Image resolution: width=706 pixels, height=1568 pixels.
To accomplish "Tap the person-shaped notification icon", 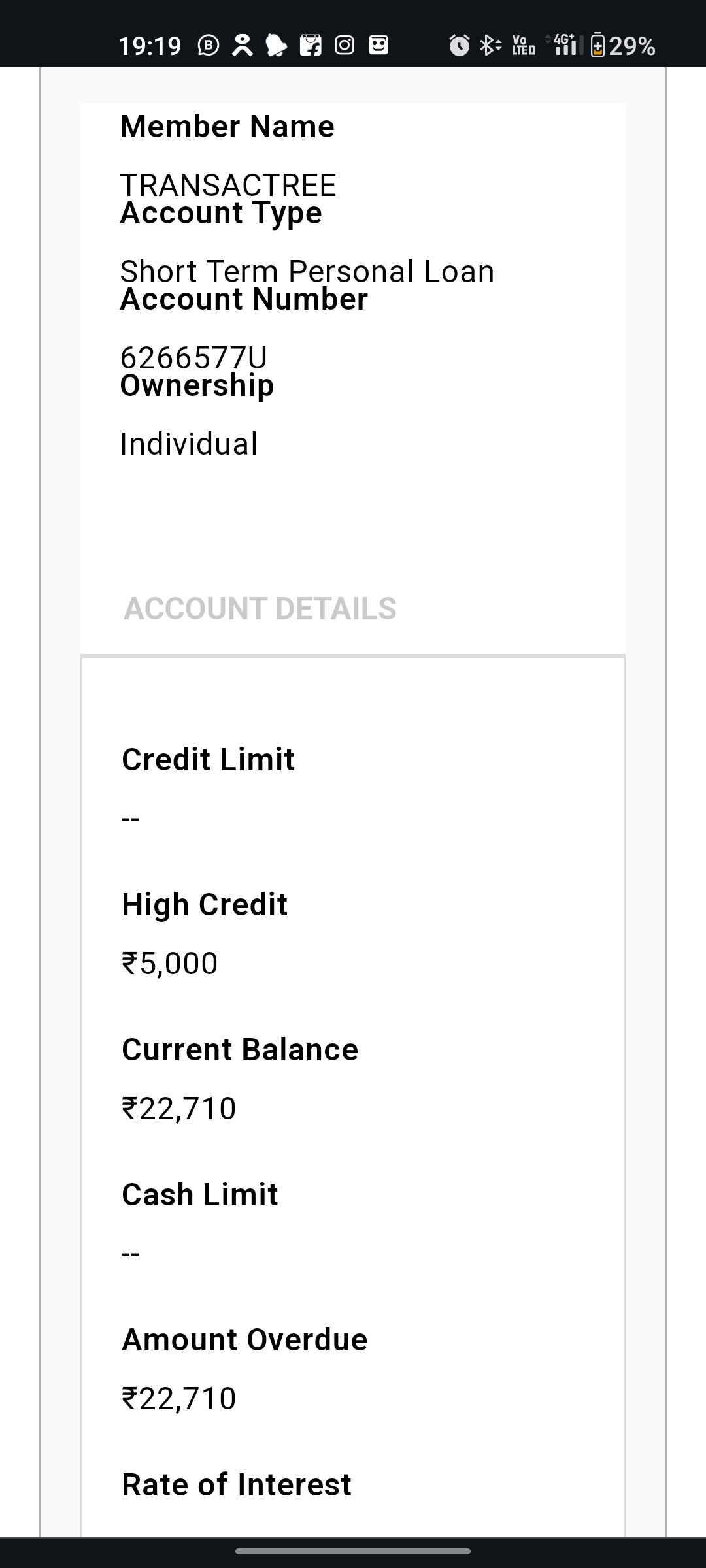I will (x=242, y=46).
